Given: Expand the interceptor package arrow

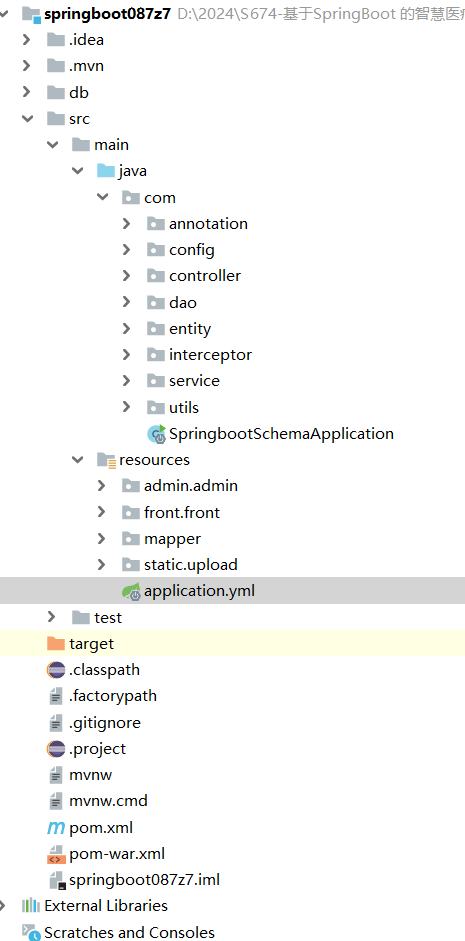Looking at the screenshot, I should tap(127, 355).
